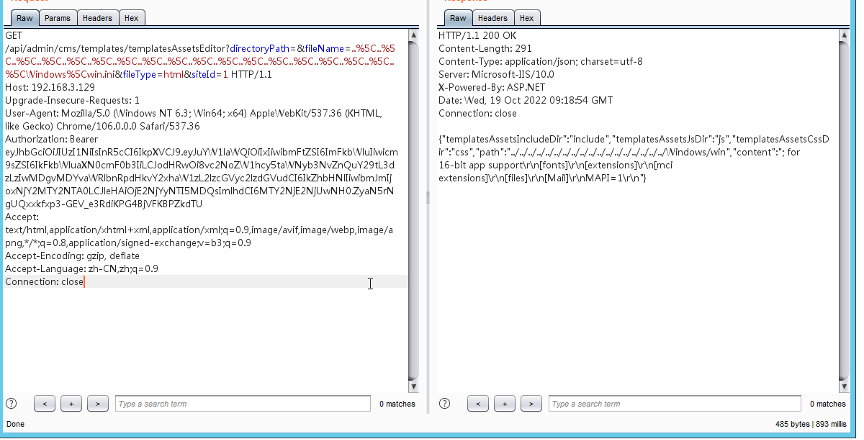The width and height of the screenshot is (864, 440).
Task: Click the 'Upgrade-Insecure-Requests: 1' line
Action: click(72, 100)
